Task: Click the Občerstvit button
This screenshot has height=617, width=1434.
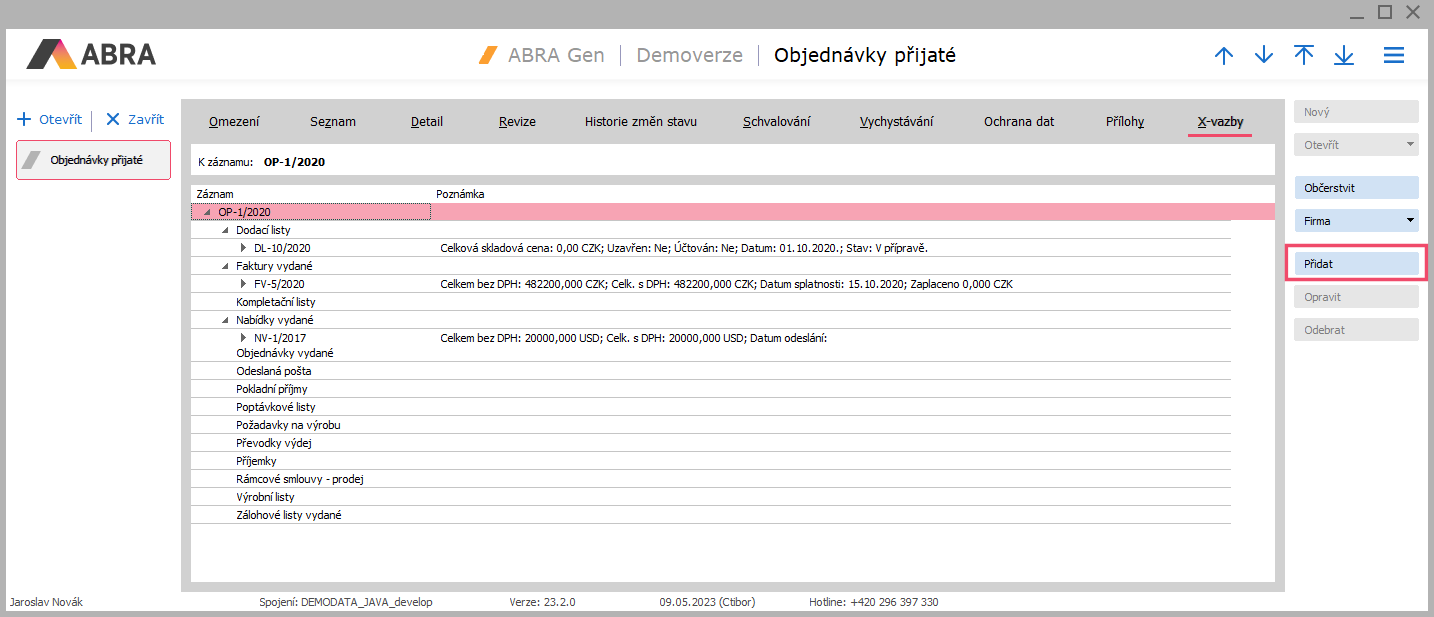Action: click(1356, 188)
